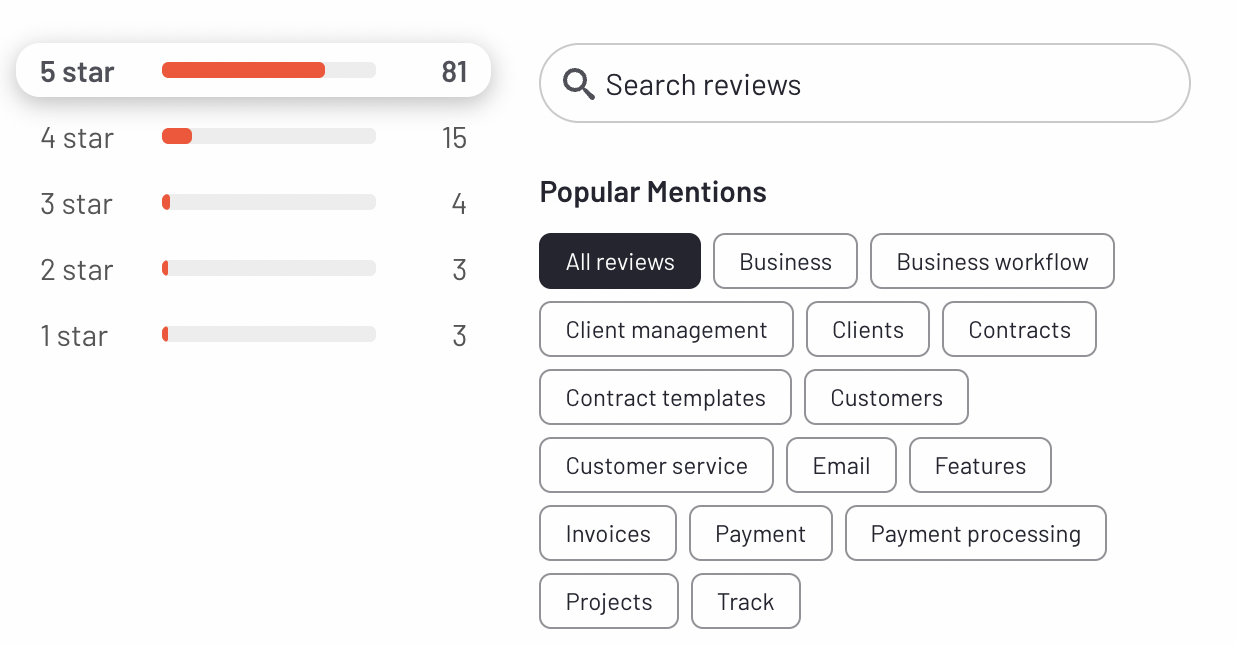1236x646 pixels.
Task: Select the All reviews mention tag
Action: [x=620, y=262]
